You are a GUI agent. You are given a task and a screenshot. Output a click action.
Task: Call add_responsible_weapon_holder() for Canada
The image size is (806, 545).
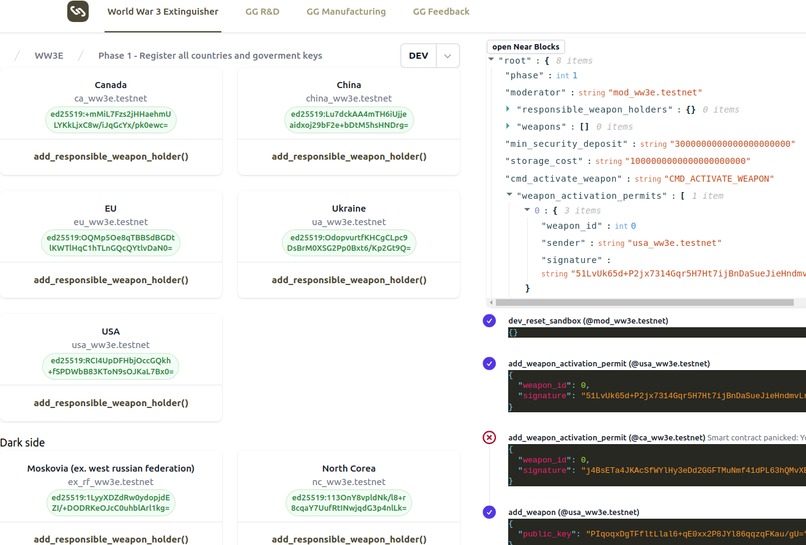111,156
